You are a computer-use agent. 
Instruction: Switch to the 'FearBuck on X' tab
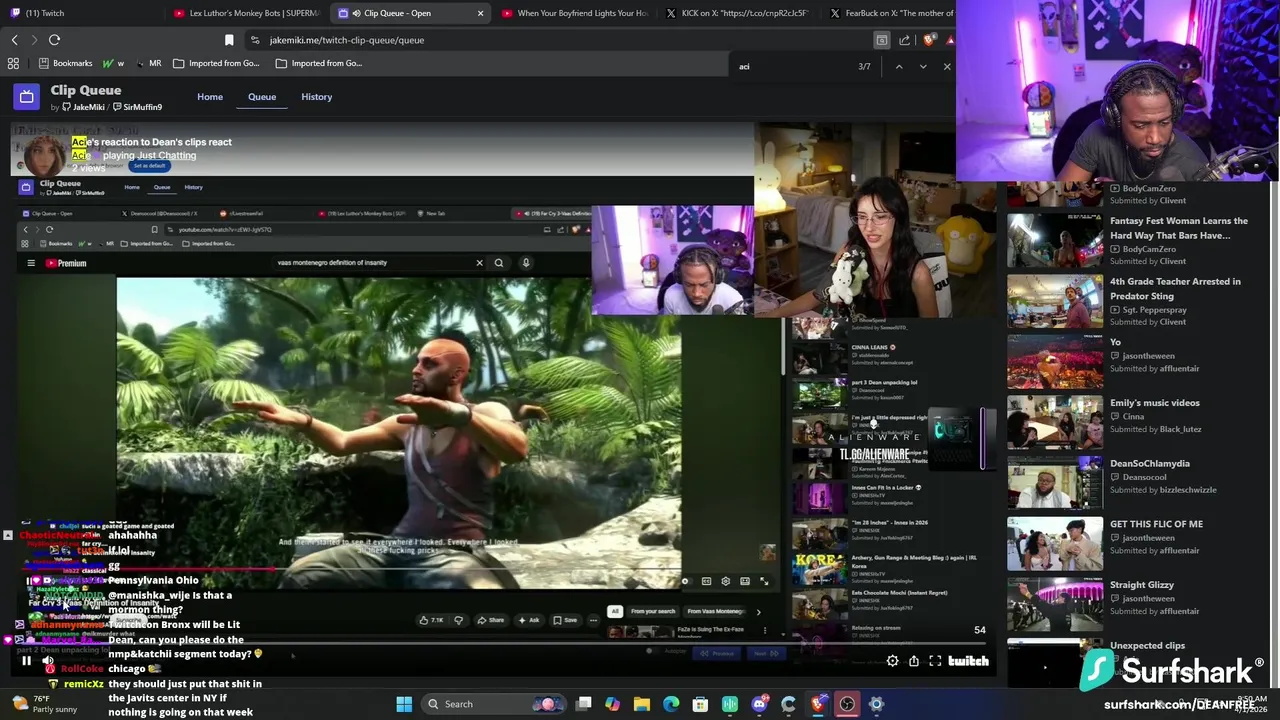892,13
